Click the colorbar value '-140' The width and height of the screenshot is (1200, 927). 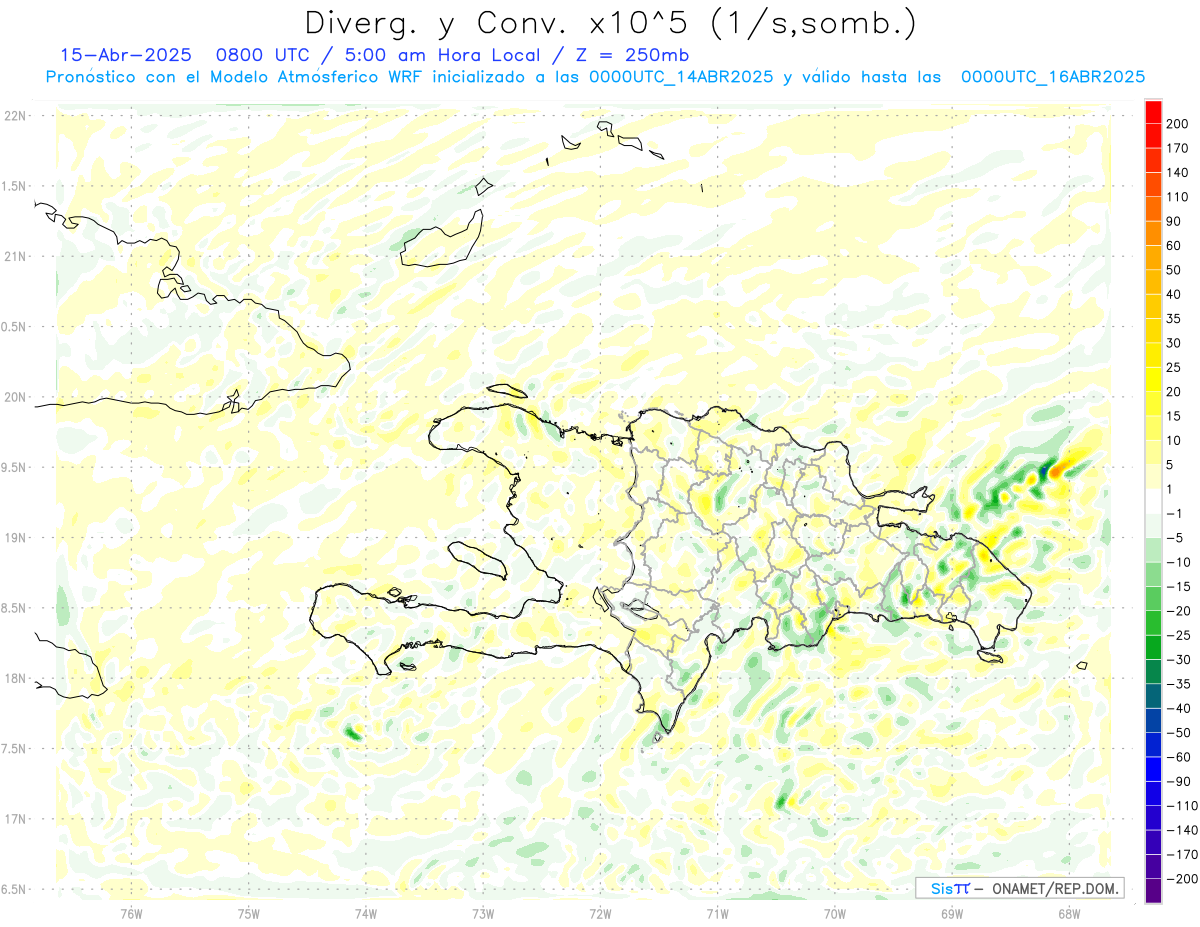coord(1181,830)
